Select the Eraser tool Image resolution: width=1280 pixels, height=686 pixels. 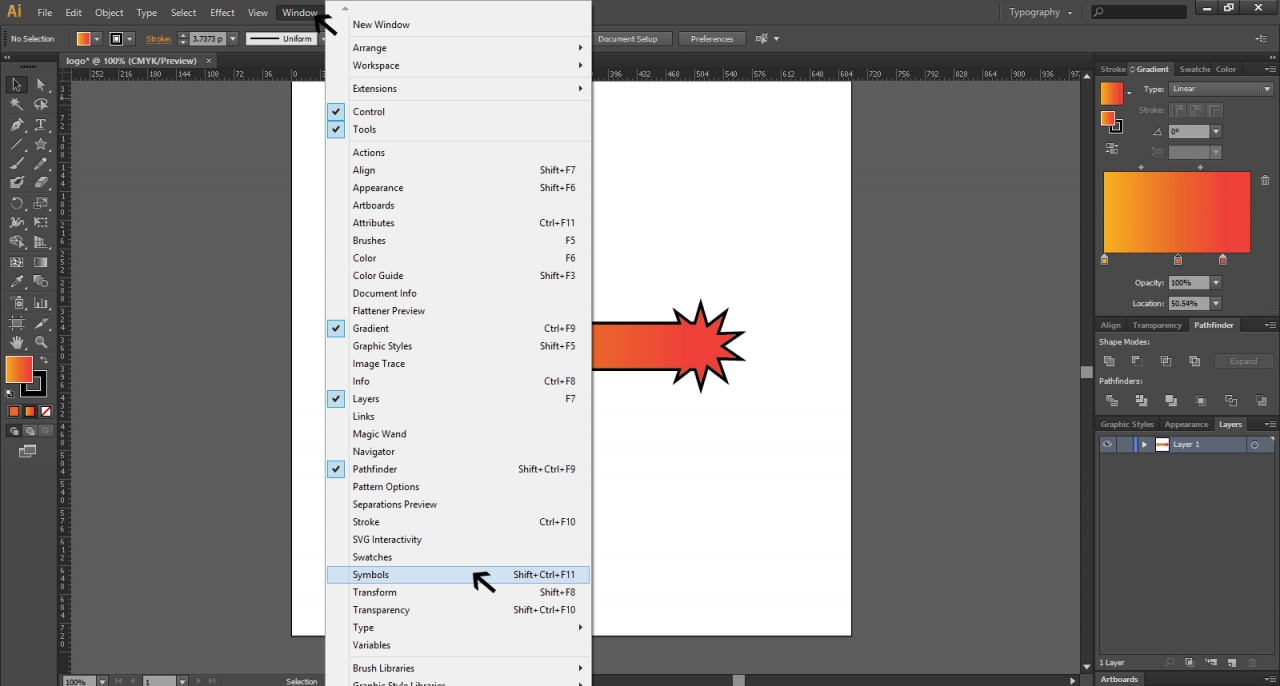point(41,183)
